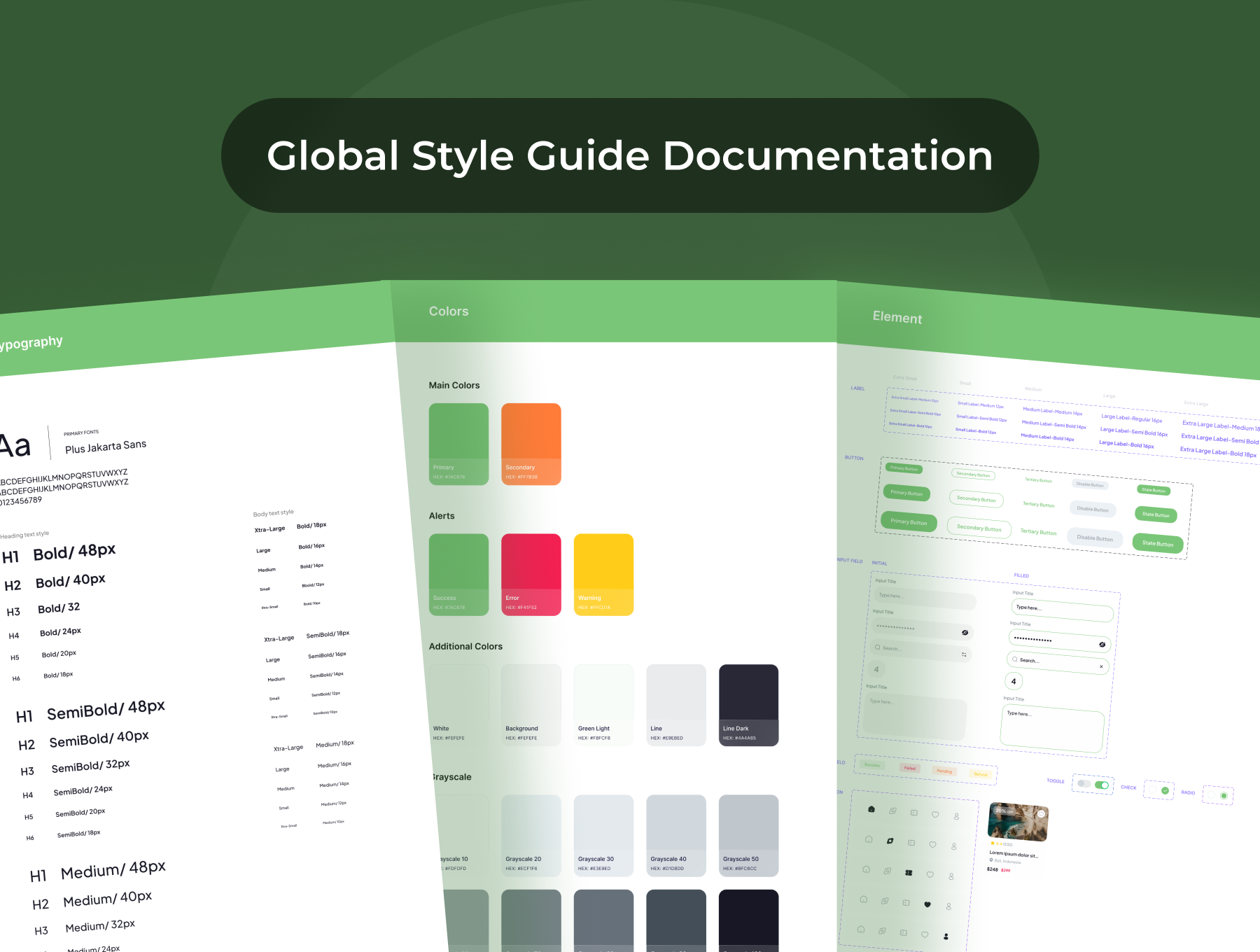This screenshot has height=952, width=1260.
Task: Click the filter icon in initial search field
Action: (964, 654)
